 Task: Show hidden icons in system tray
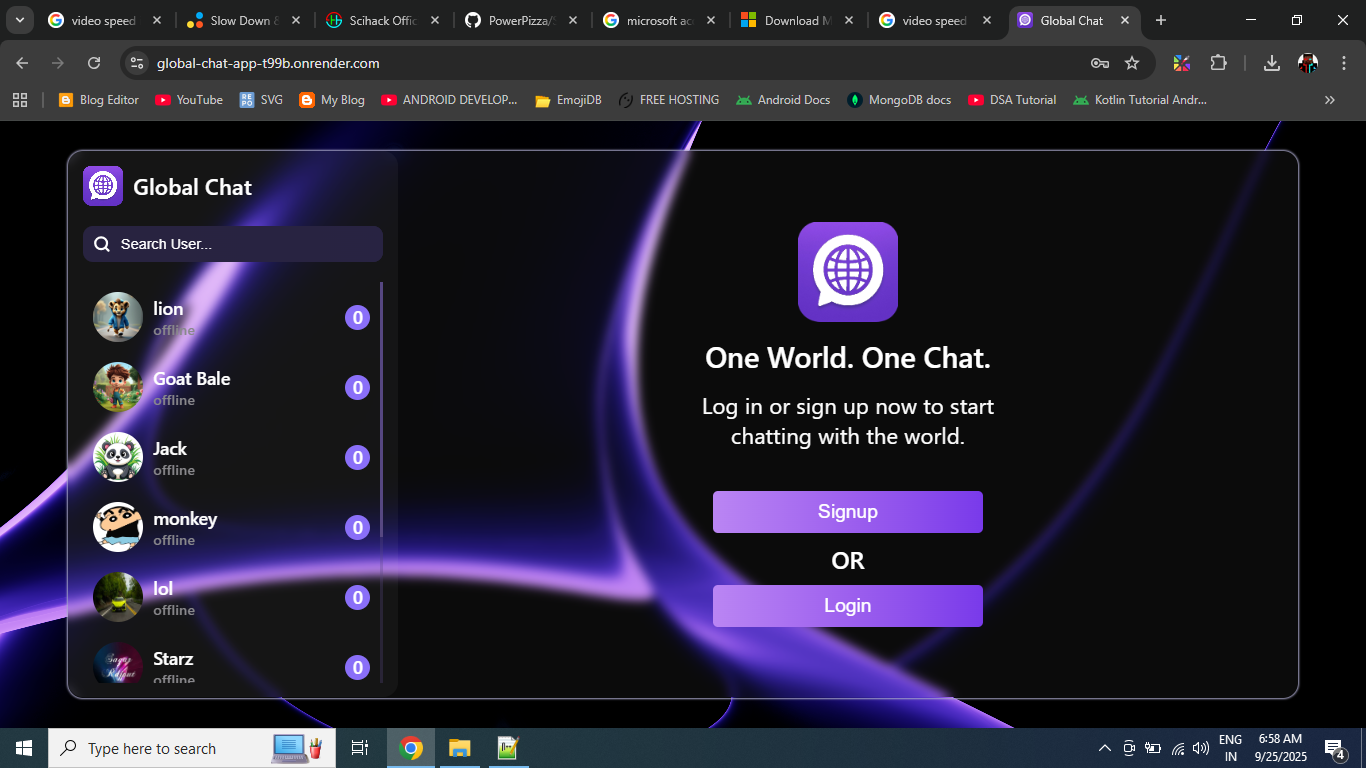1104,748
